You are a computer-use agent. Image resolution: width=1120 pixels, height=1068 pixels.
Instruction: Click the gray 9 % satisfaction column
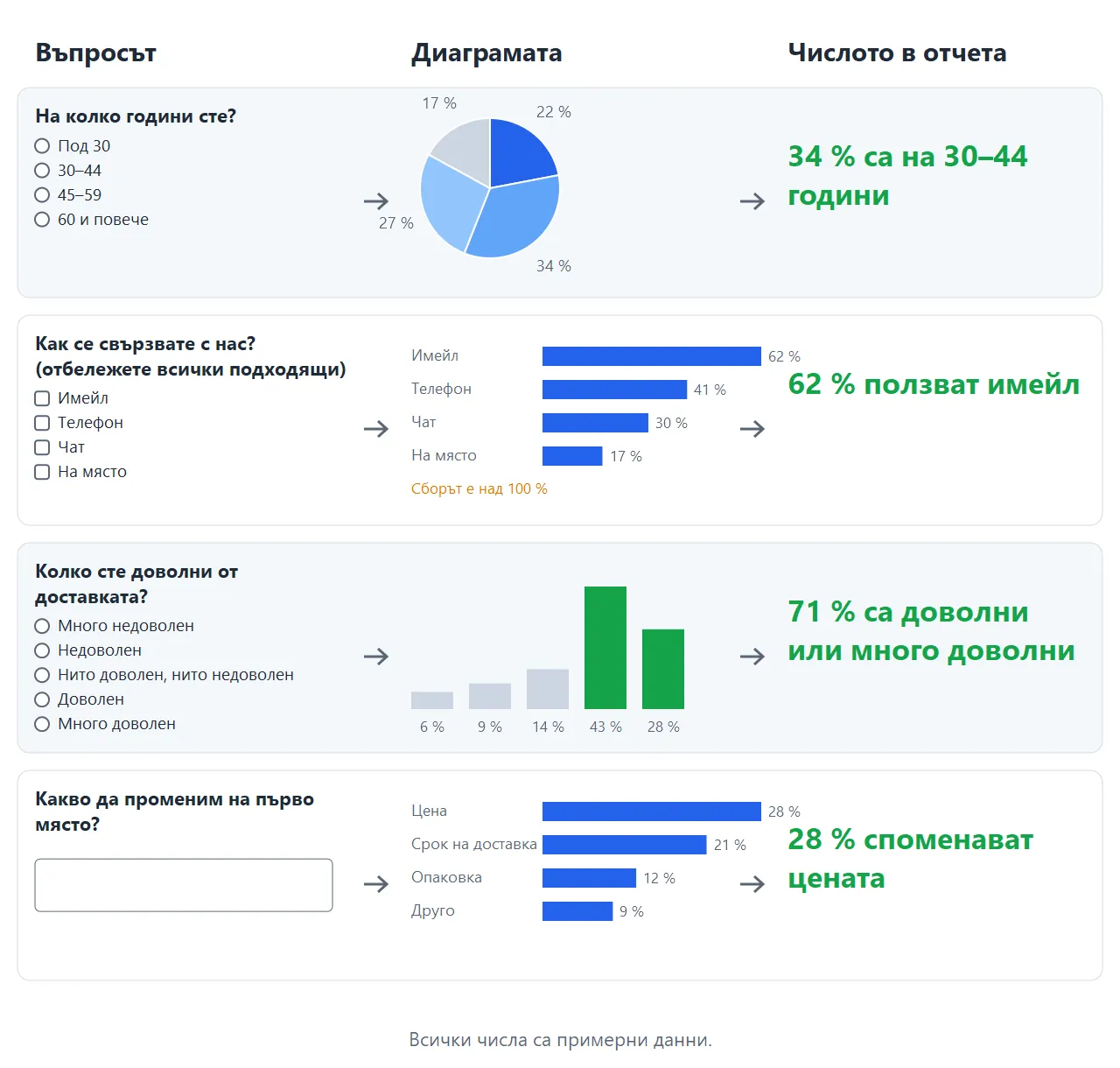click(490, 696)
